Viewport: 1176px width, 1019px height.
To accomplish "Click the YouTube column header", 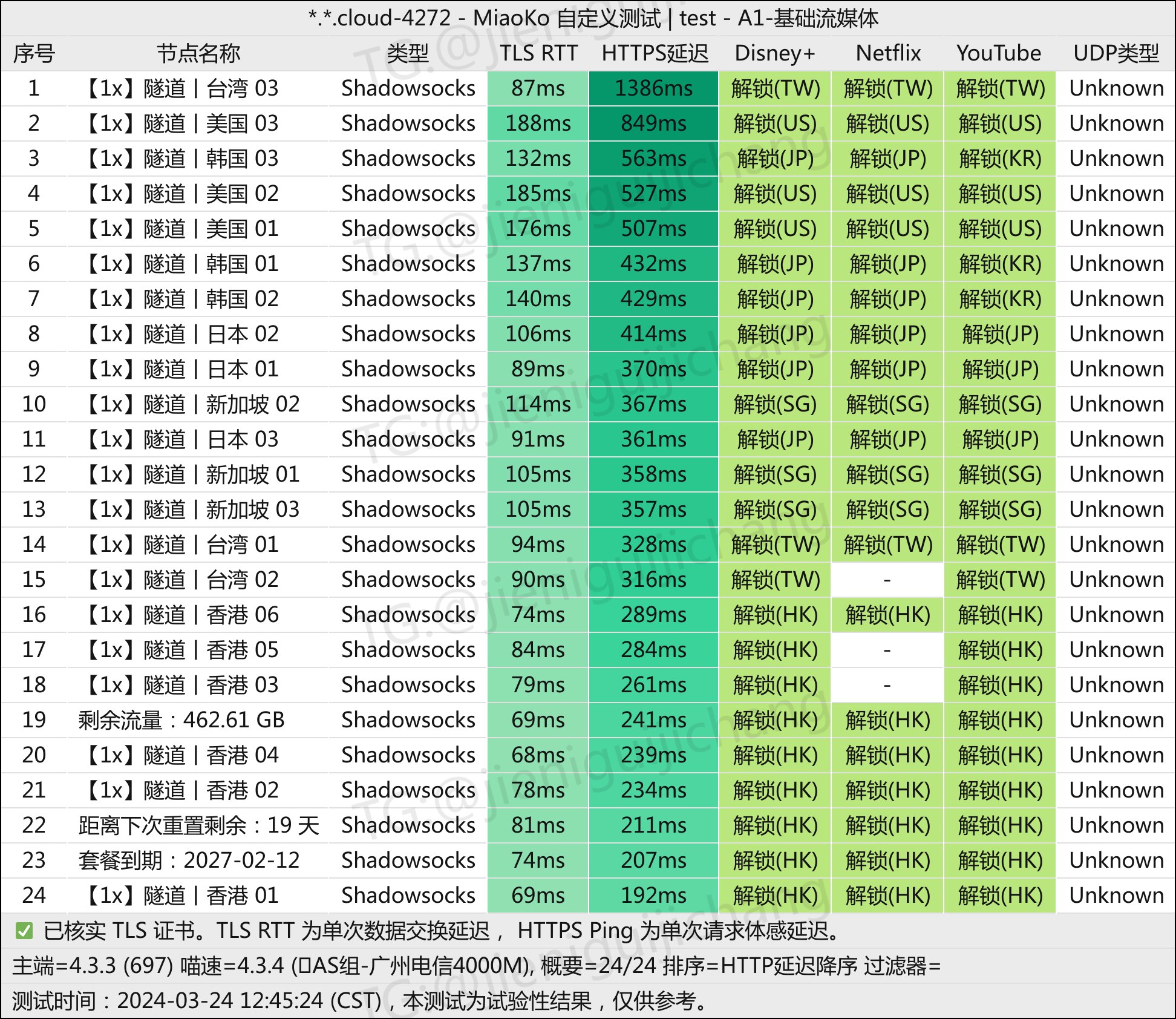I will 999,53.
